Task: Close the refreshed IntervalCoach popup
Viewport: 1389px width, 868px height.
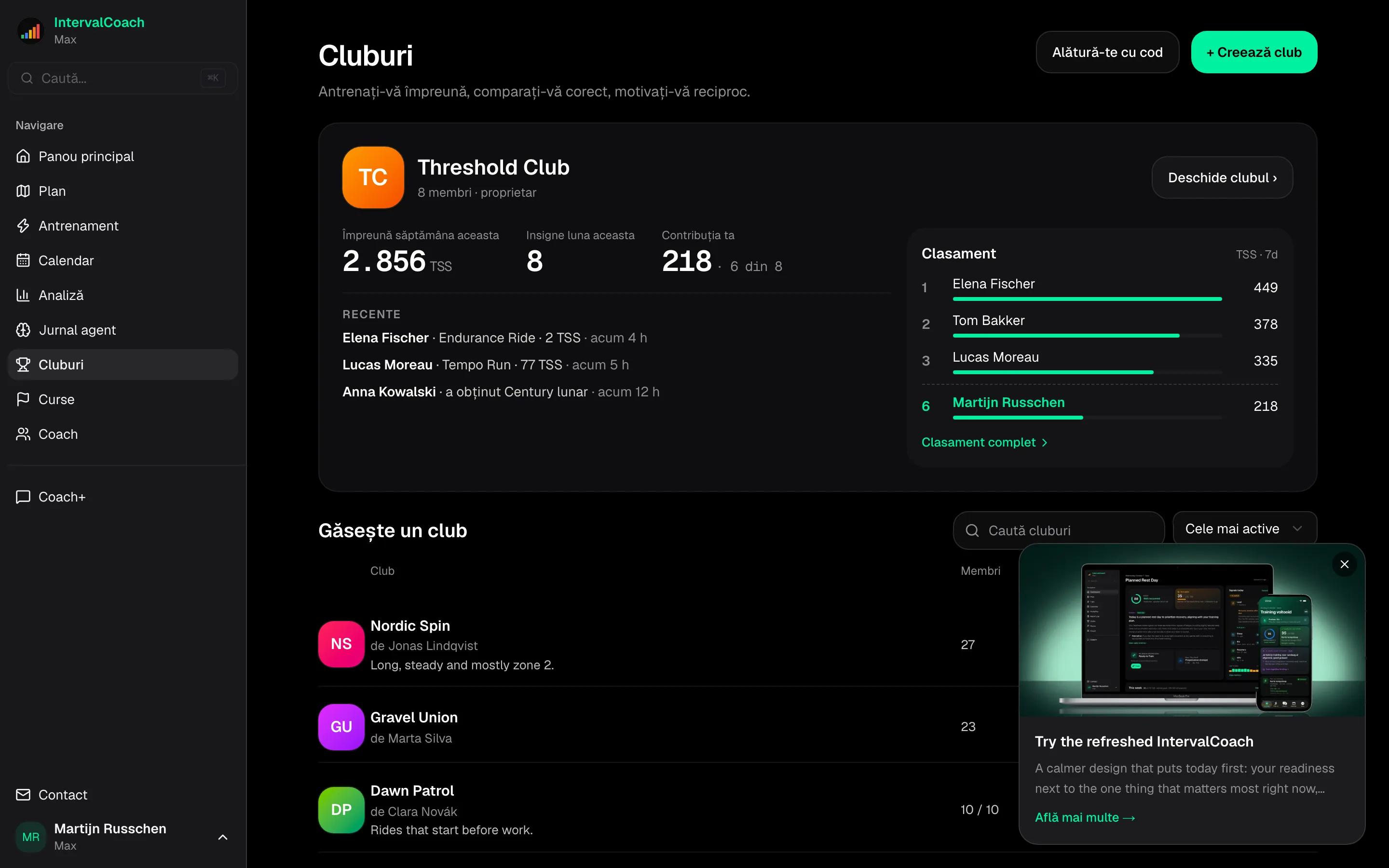Action: [1344, 564]
